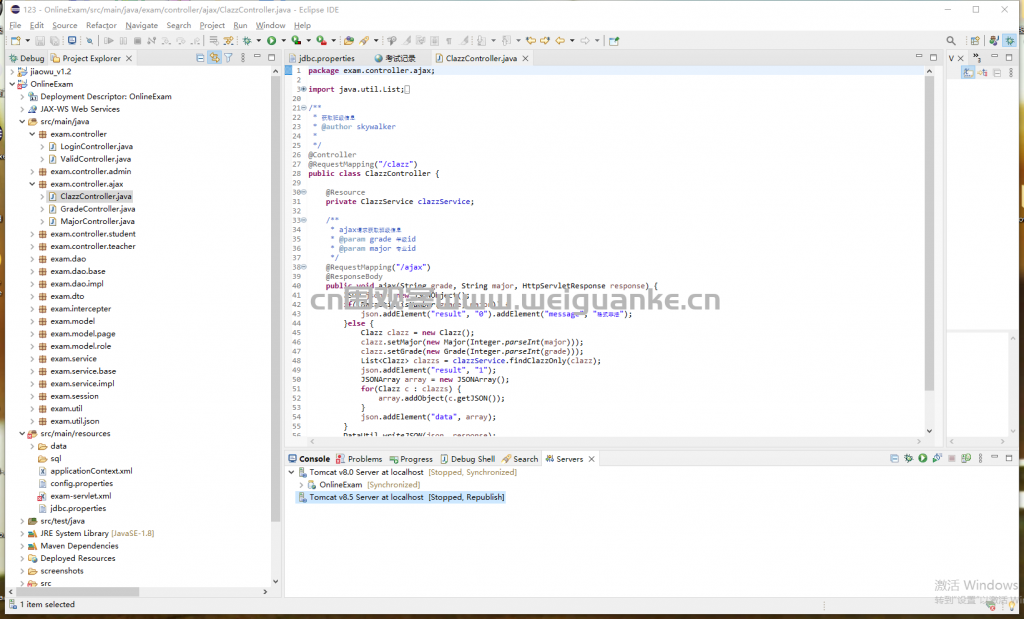This screenshot has height=619, width=1024.
Task: Collapse the exam.controller.ajax package
Action: click(x=31, y=184)
